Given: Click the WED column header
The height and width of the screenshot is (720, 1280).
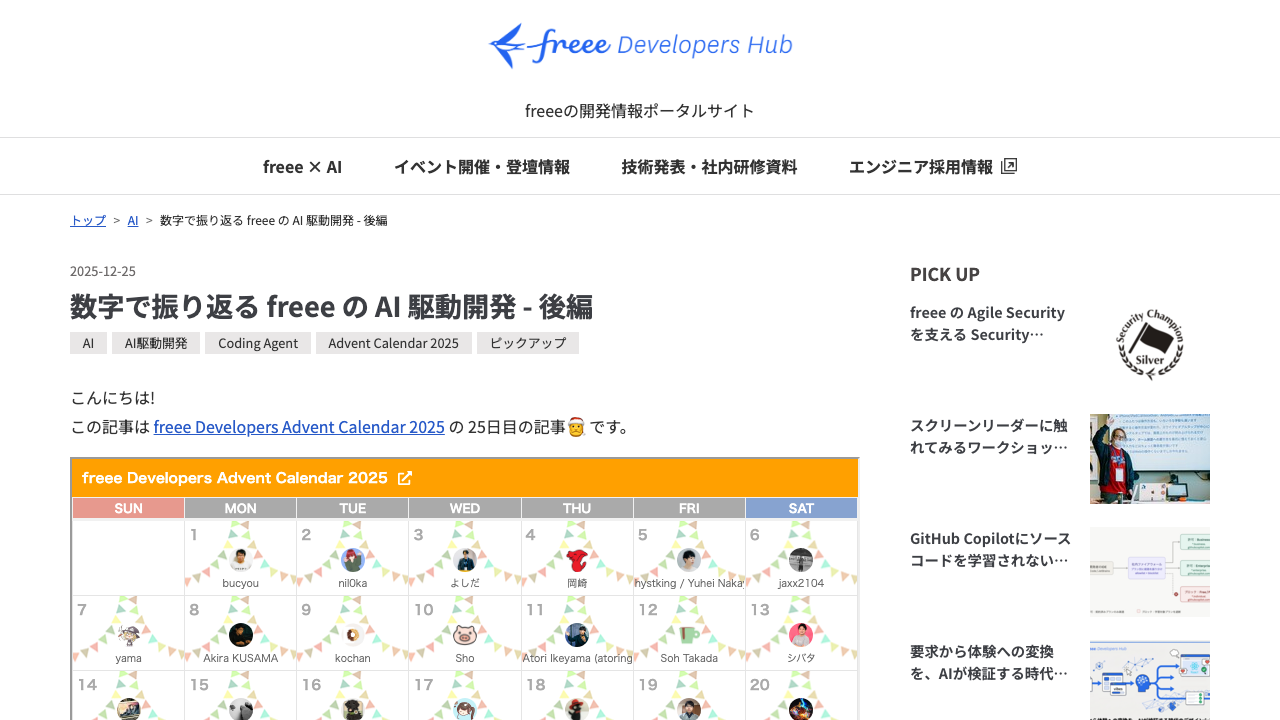Looking at the screenshot, I should click(x=464, y=508).
